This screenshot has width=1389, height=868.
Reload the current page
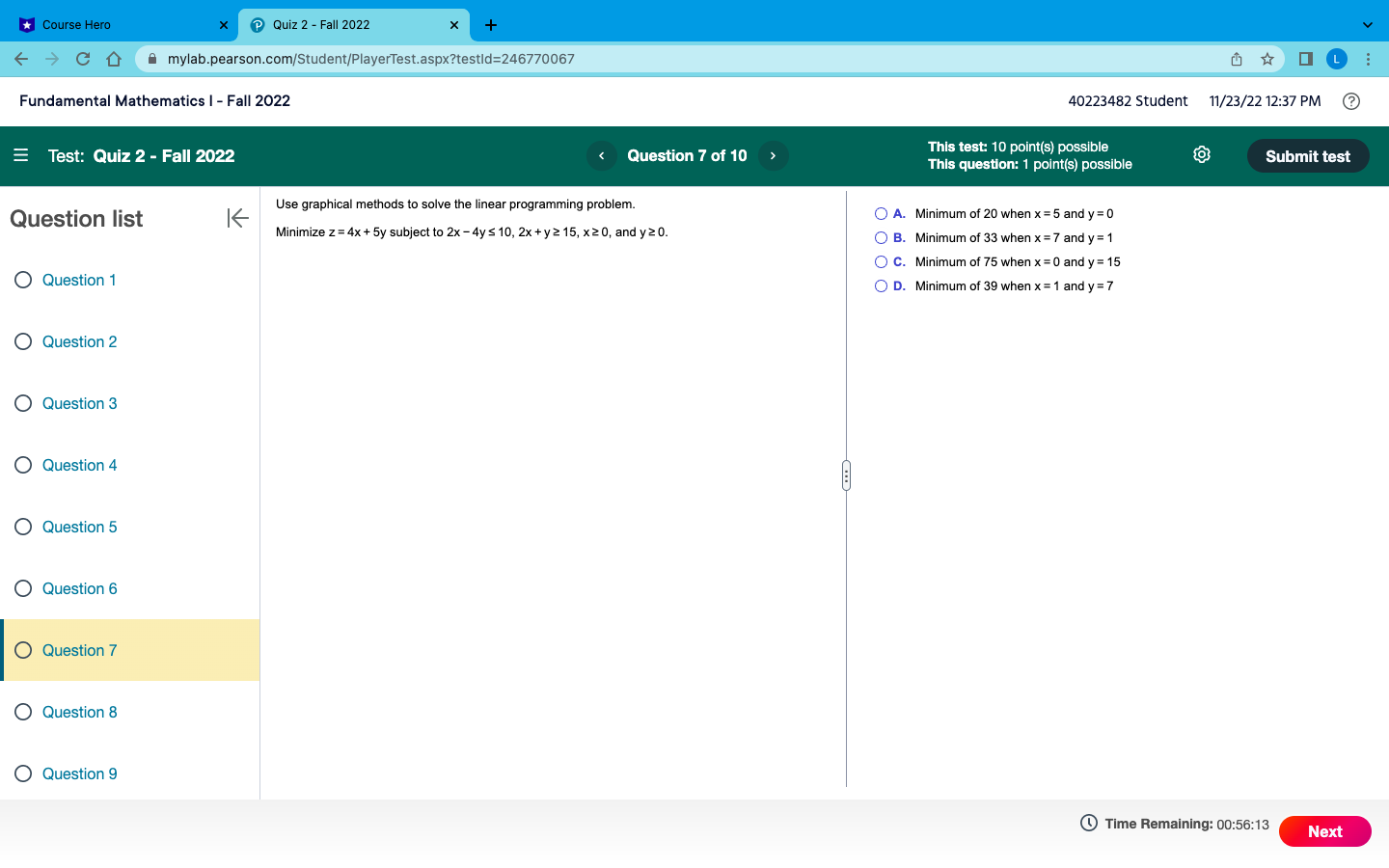[x=83, y=59]
